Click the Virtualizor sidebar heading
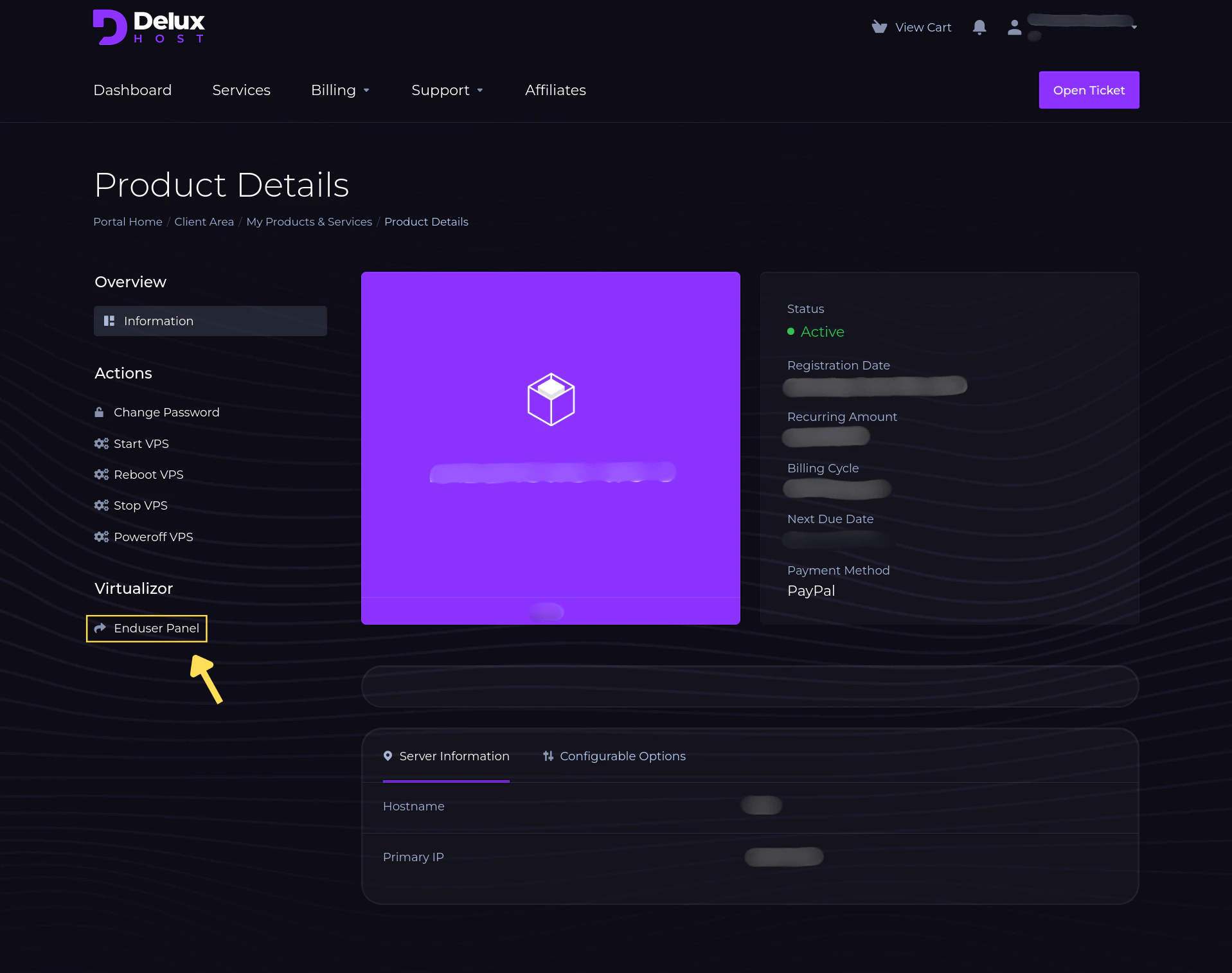Screen dimensions: 1232x973 (x=134, y=588)
